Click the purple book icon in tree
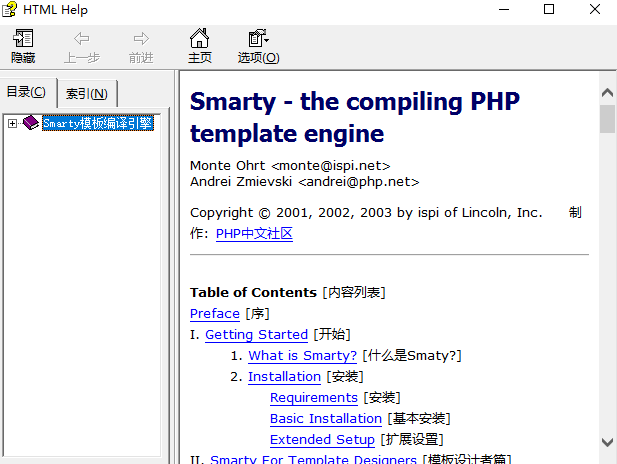 tap(31, 123)
